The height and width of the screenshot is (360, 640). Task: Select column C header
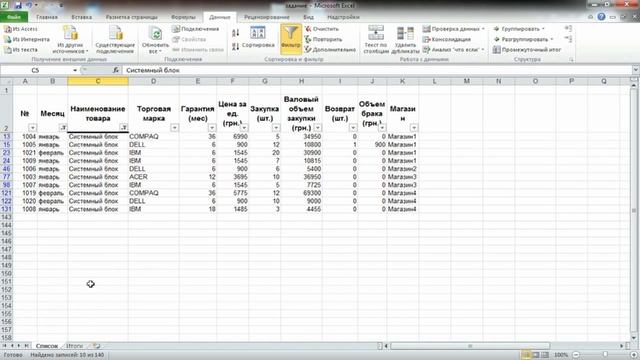(98, 81)
